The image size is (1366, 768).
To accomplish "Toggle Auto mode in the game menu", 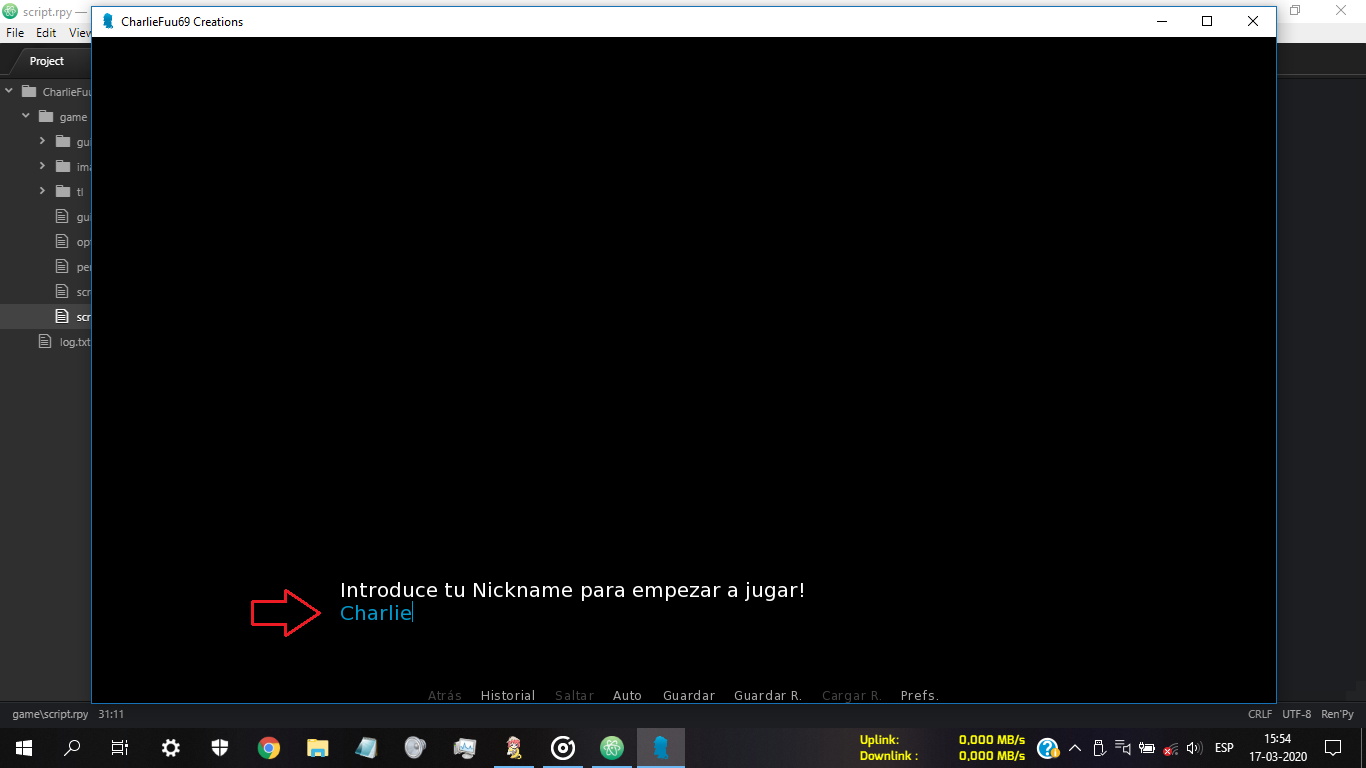I will click(627, 696).
